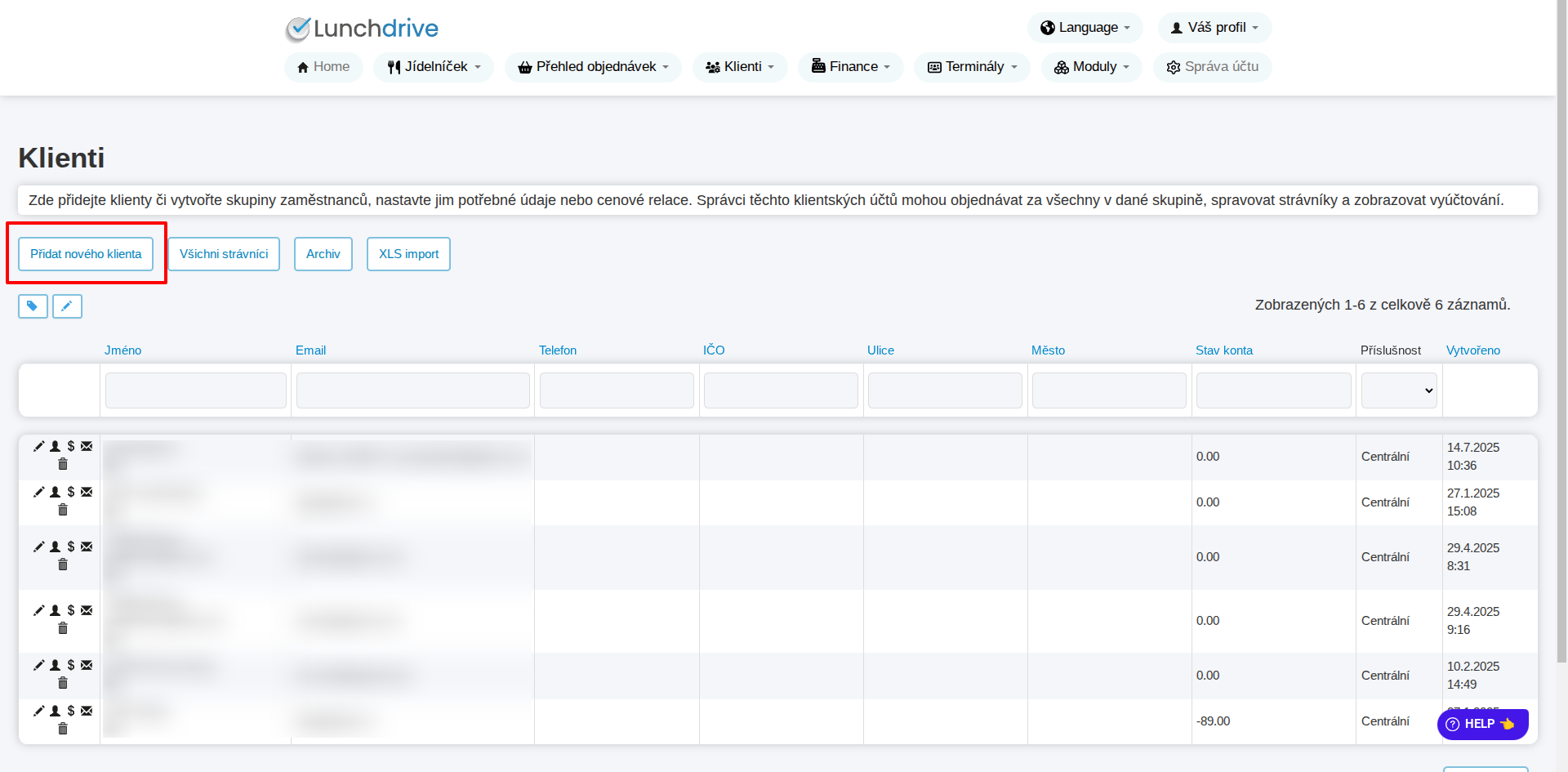This screenshot has width=1568, height=772.
Task: Expand the Přehled objednávek menu
Action: click(593, 67)
